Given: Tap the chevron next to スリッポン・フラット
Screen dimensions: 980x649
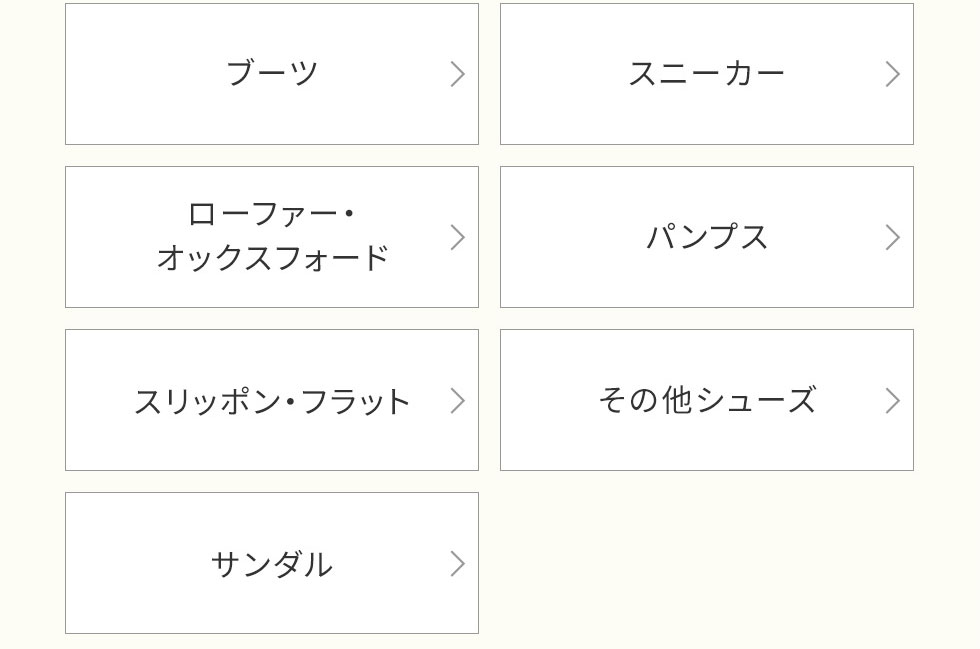Looking at the screenshot, I should pos(457,401).
